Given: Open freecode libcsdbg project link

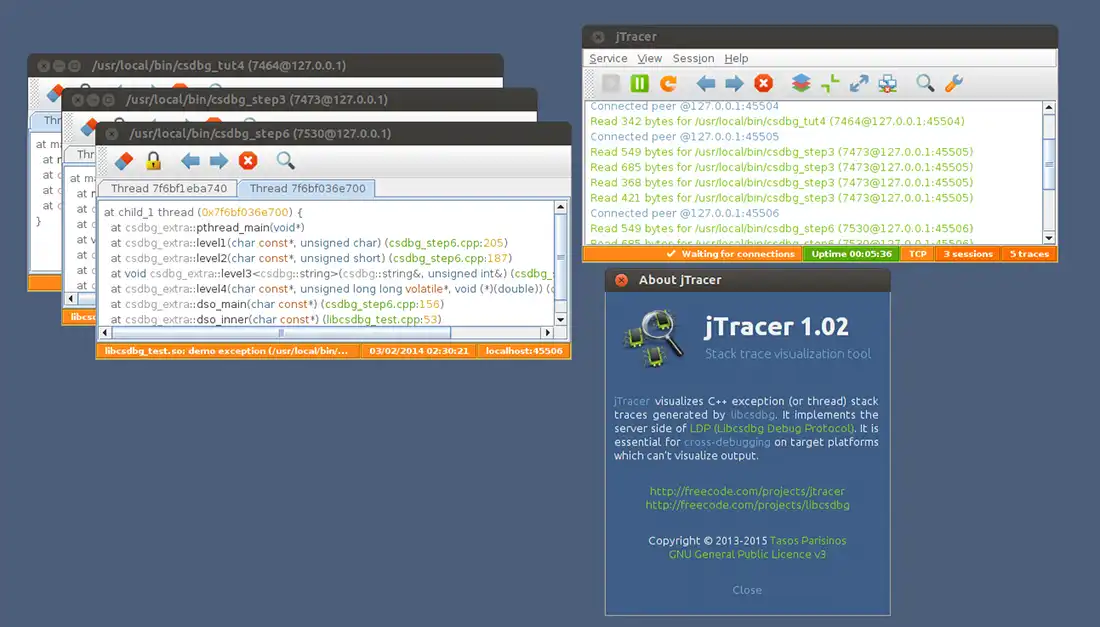Looking at the screenshot, I should tap(747, 505).
